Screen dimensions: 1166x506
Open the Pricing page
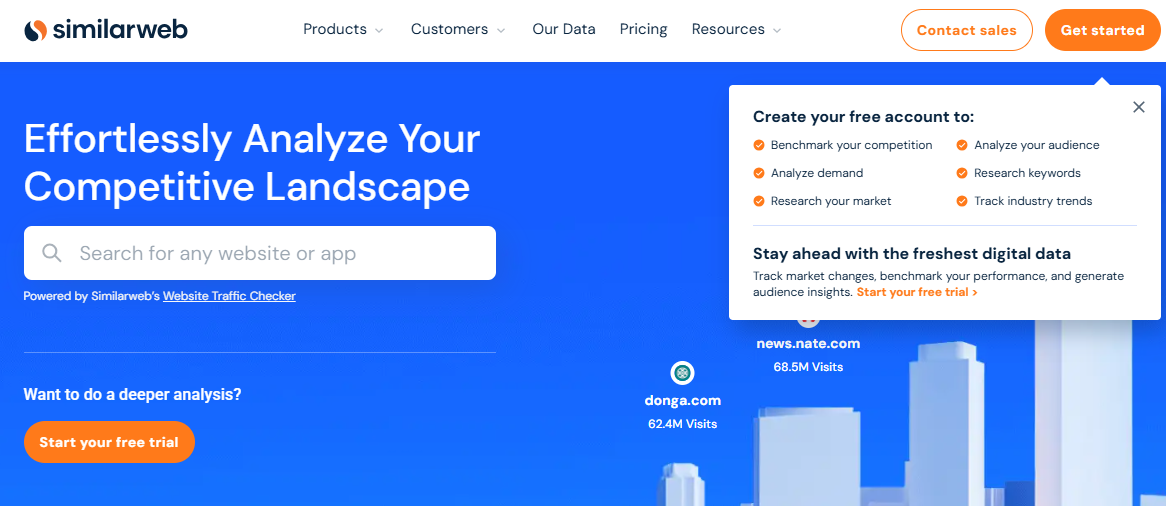coord(643,29)
